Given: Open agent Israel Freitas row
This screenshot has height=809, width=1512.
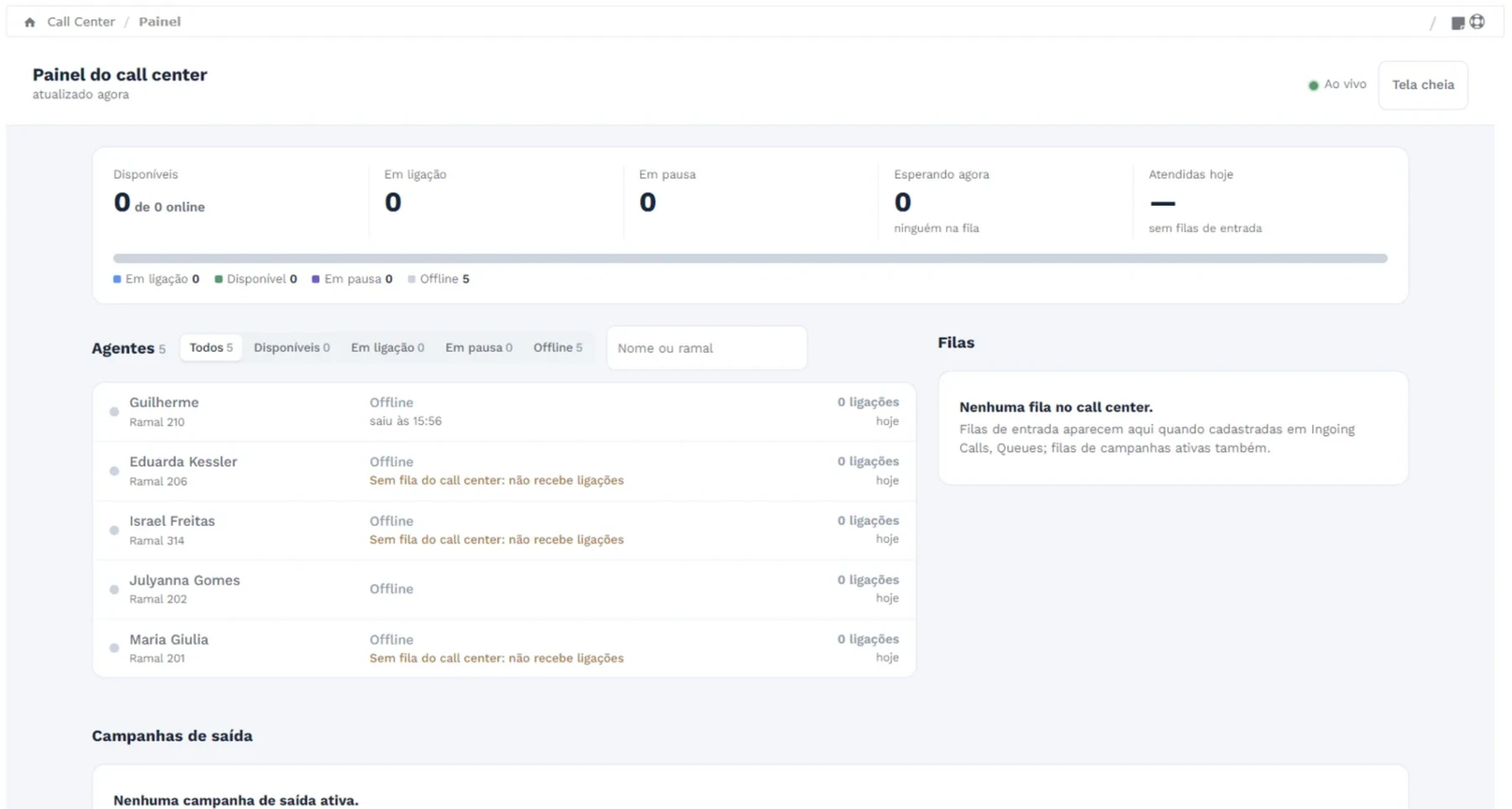Looking at the screenshot, I should [x=504, y=530].
